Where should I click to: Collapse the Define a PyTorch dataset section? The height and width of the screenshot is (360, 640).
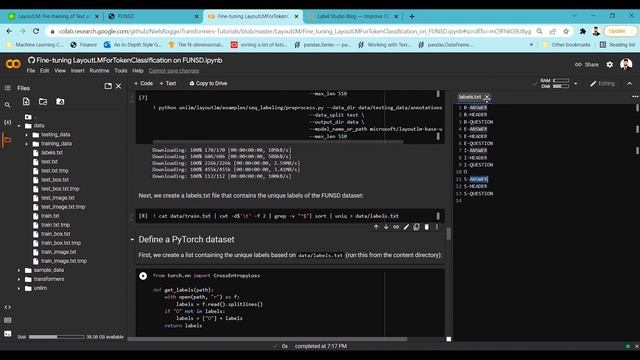[132, 240]
